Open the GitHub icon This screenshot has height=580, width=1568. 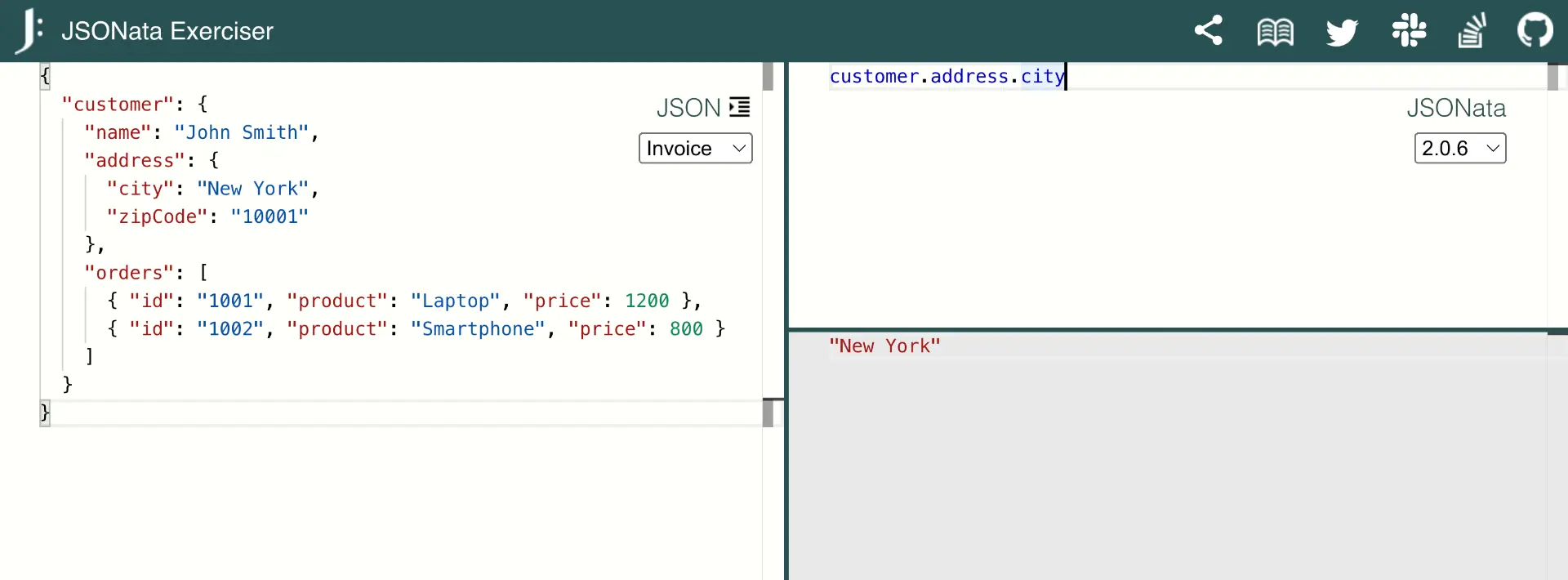(x=1535, y=30)
